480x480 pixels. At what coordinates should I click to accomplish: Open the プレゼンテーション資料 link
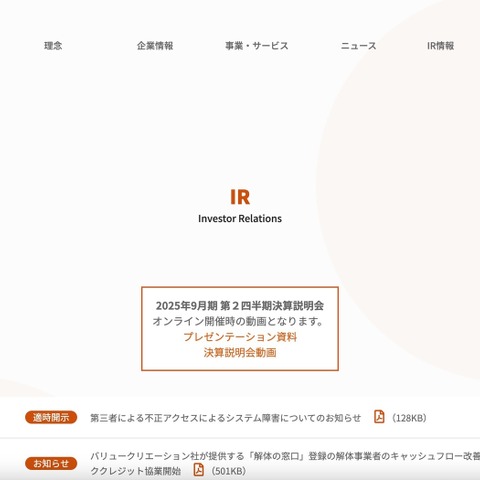tap(240, 337)
